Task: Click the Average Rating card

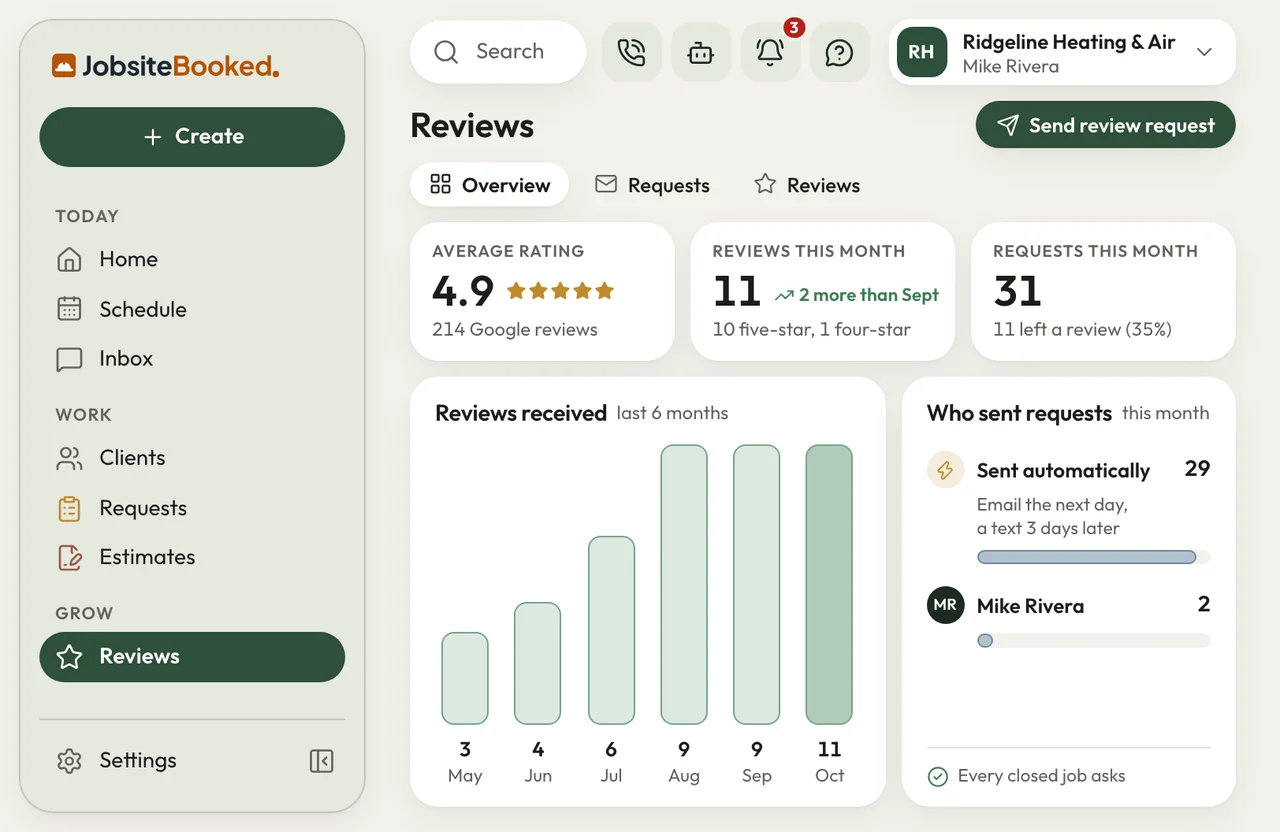Action: point(542,292)
